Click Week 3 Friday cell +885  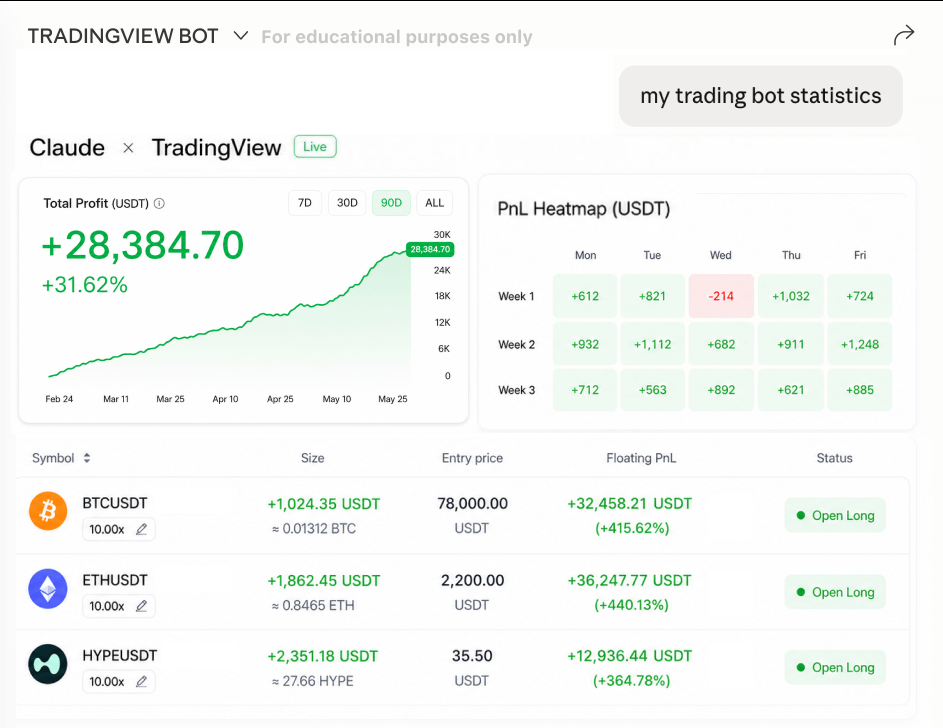point(860,390)
